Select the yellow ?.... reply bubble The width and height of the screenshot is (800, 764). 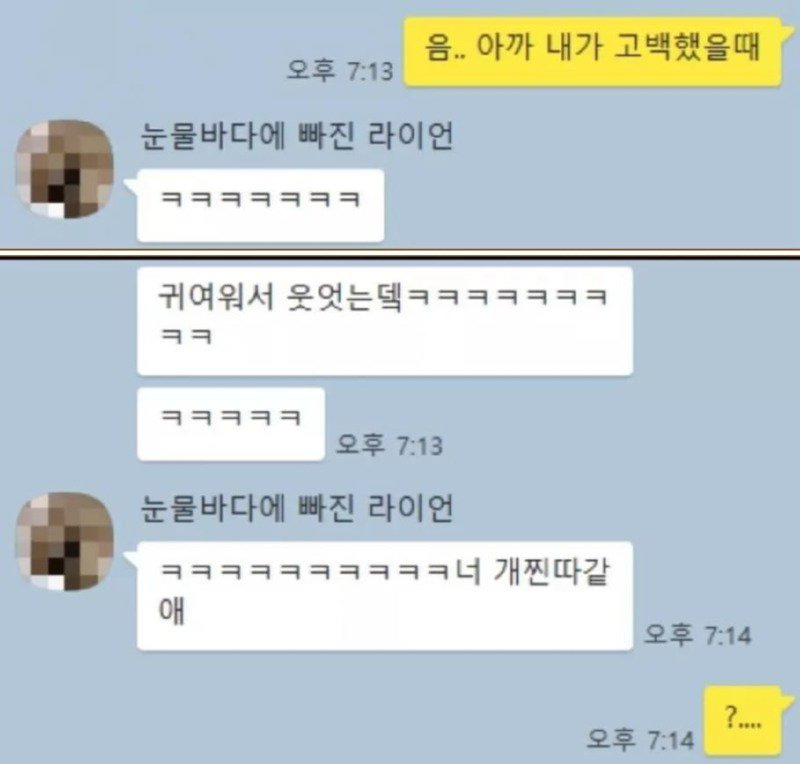tap(743, 721)
